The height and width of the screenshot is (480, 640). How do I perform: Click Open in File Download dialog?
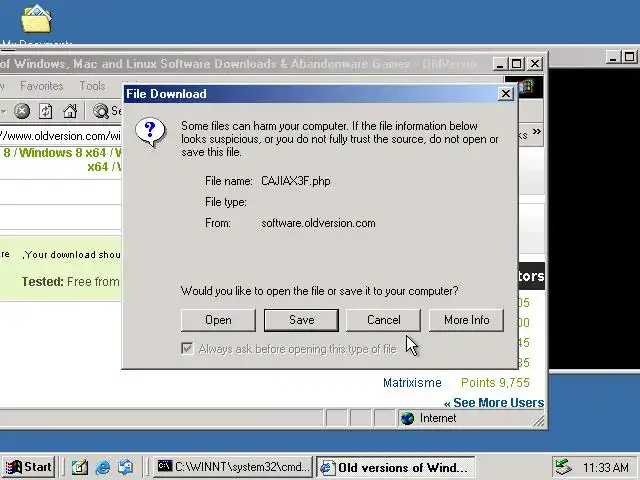[x=218, y=320]
